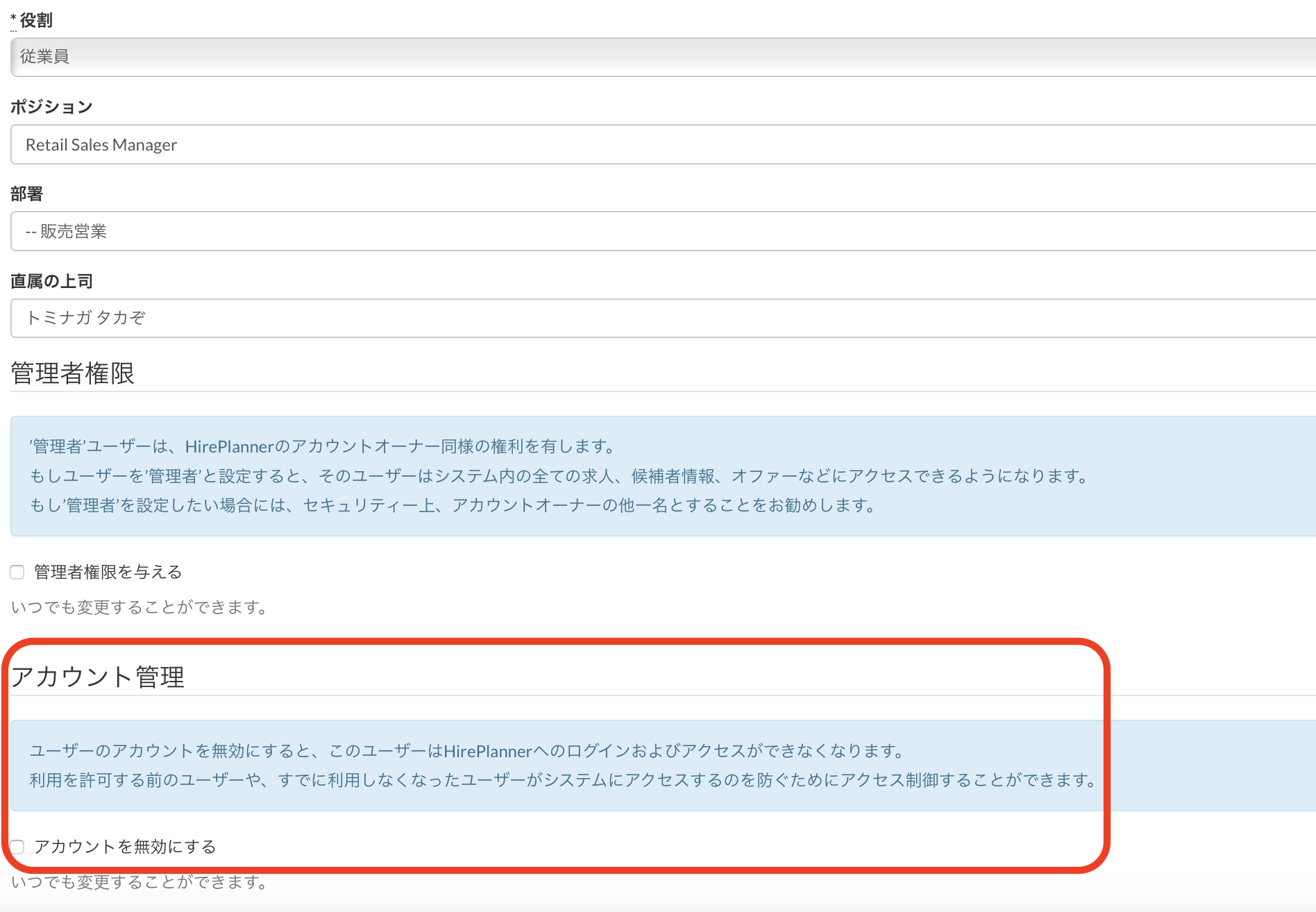Tick the アカウントを無効にする checkbox
This screenshot has height=912, width=1316.
tap(17, 847)
